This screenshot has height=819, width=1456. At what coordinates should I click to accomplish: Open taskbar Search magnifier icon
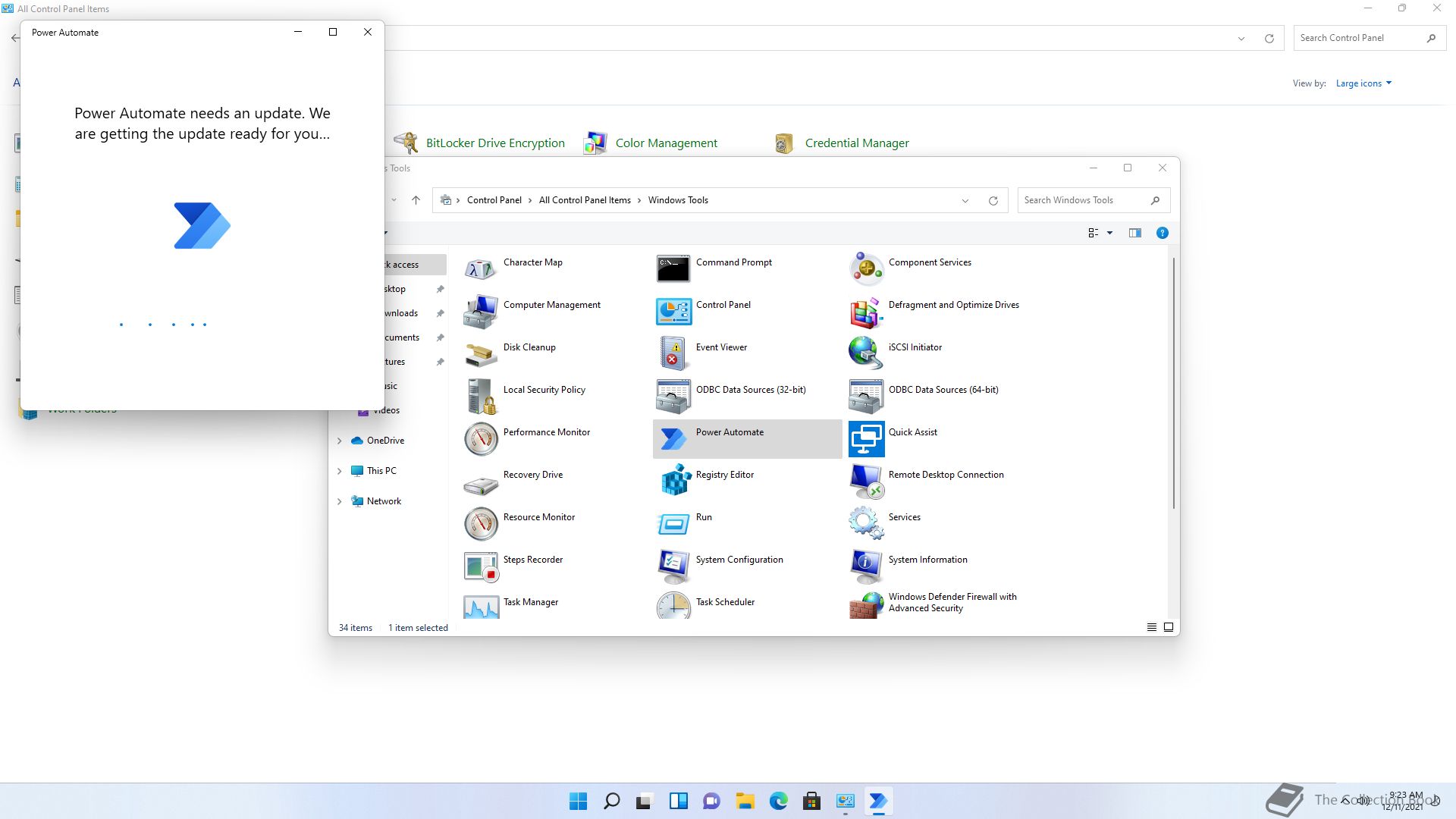[611, 801]
